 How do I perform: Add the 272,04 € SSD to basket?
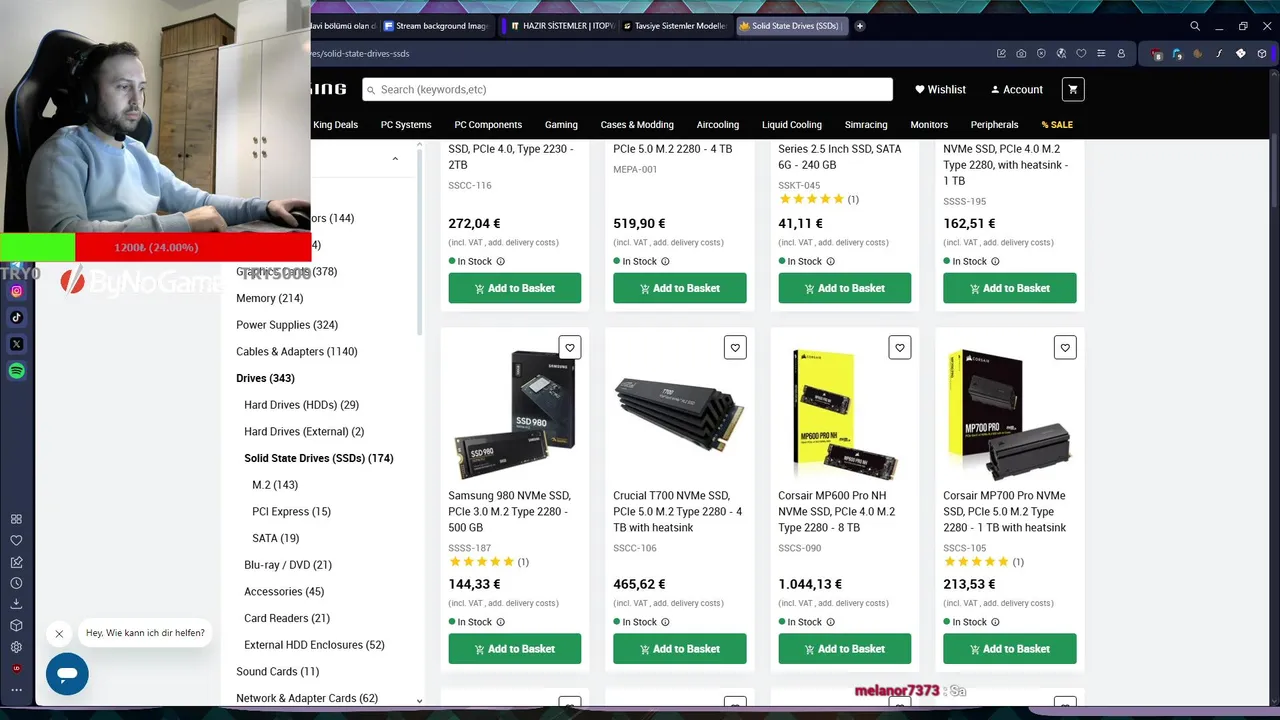point(514,288)
